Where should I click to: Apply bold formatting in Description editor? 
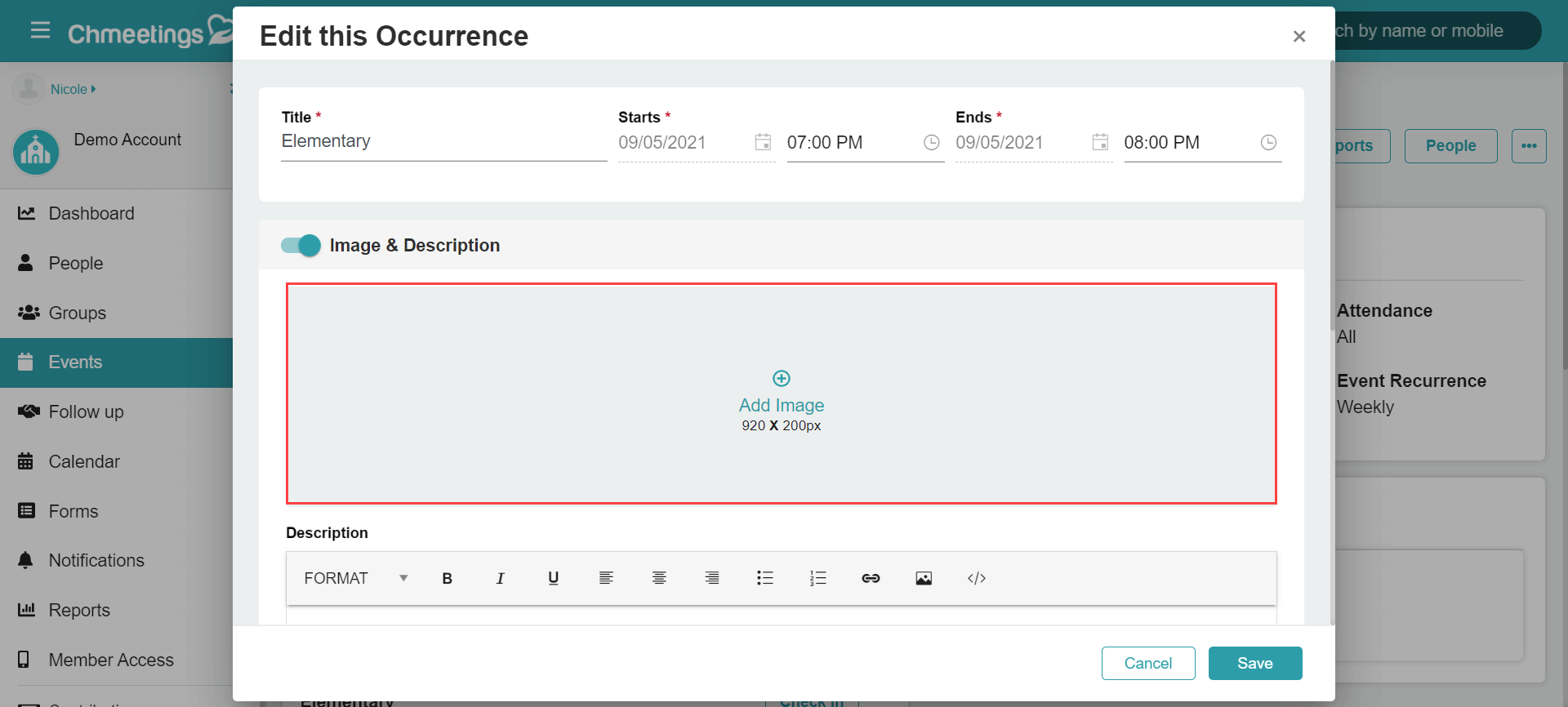pos(447,578)
